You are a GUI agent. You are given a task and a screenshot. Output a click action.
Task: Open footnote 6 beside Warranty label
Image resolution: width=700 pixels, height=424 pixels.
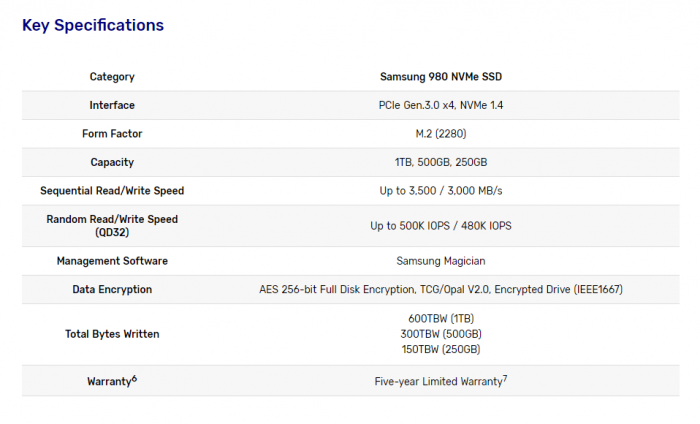(134, 378)
